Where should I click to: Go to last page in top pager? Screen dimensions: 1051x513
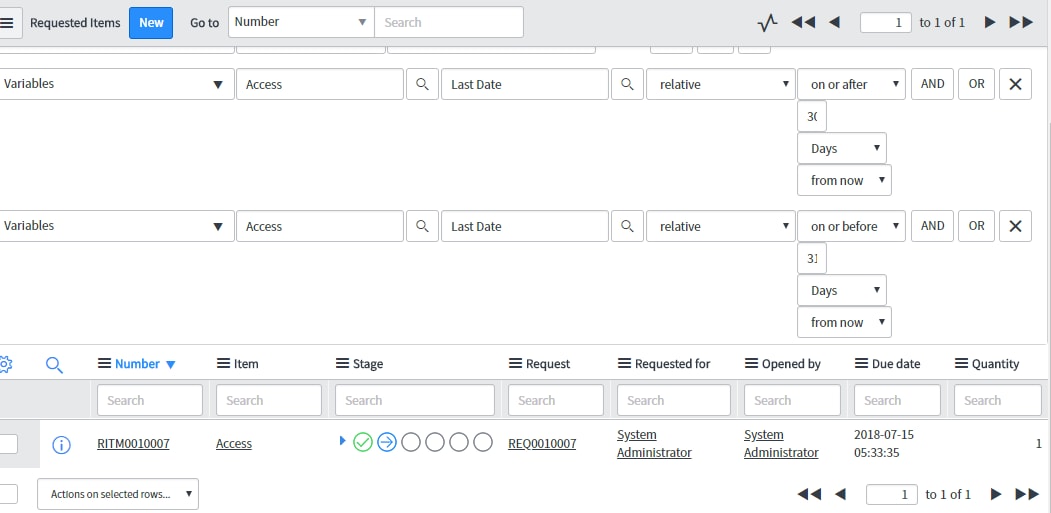coord(1022,23)
